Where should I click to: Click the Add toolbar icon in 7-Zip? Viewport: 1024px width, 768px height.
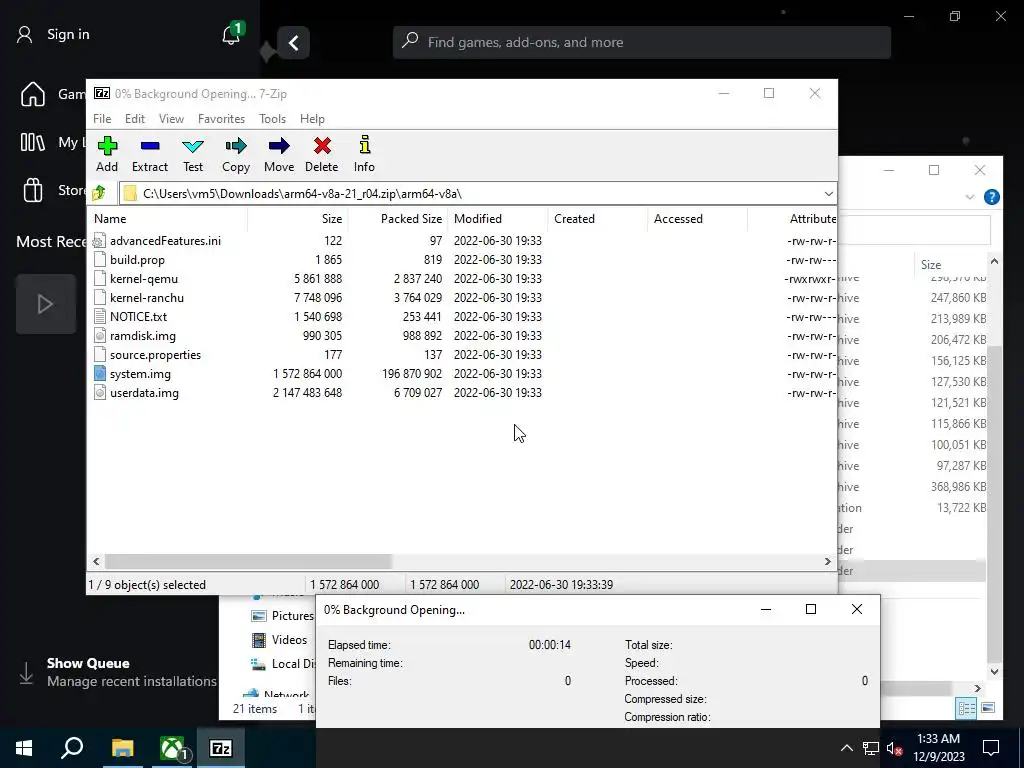(x=107, y=154)
